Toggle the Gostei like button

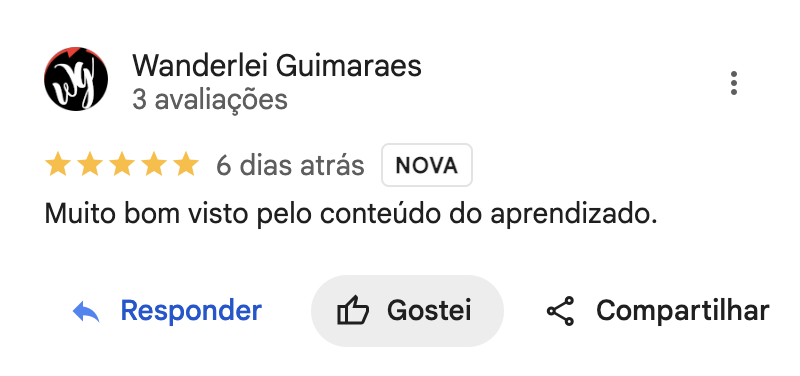coord(407,311)
